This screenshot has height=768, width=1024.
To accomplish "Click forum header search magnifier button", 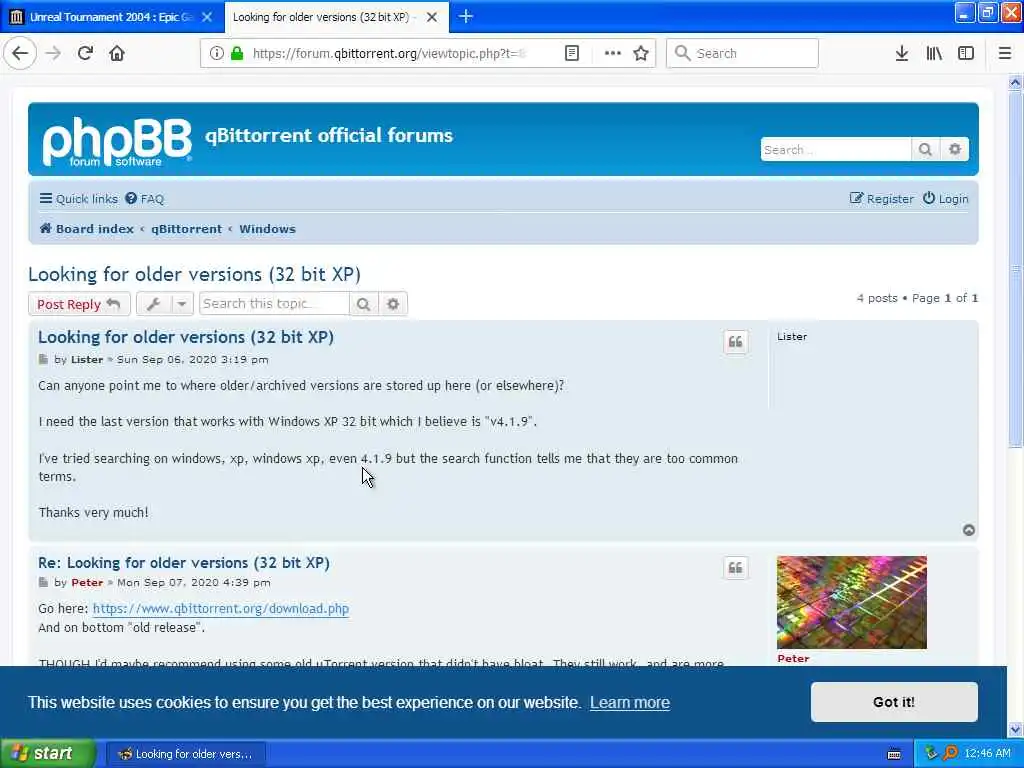I will (925, 150).
